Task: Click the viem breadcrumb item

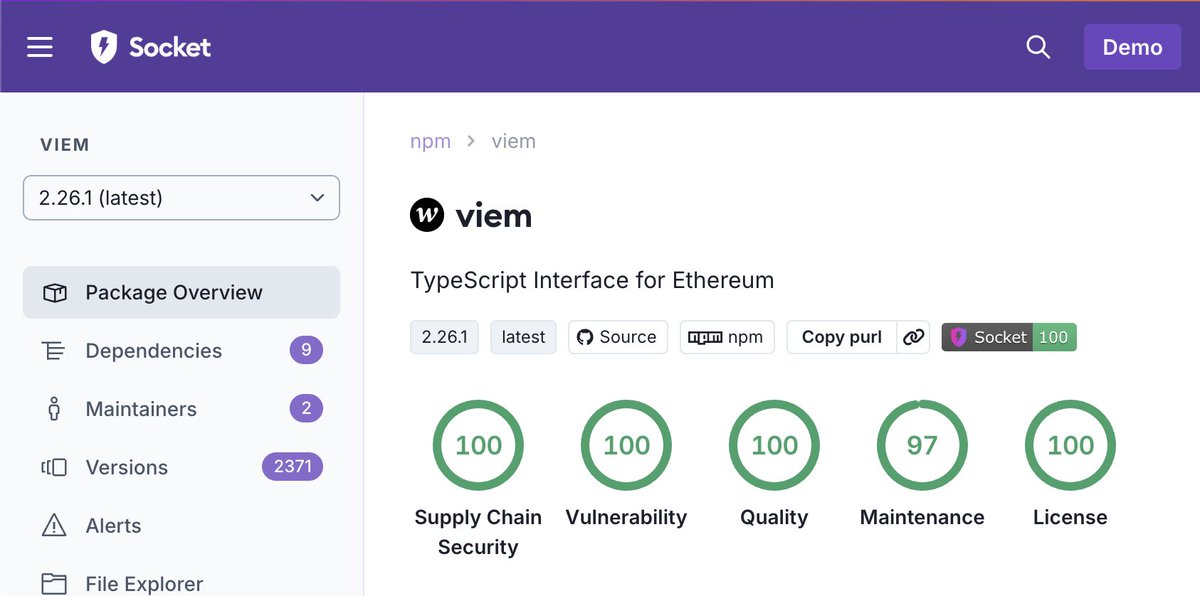Action: pos(514,141)
